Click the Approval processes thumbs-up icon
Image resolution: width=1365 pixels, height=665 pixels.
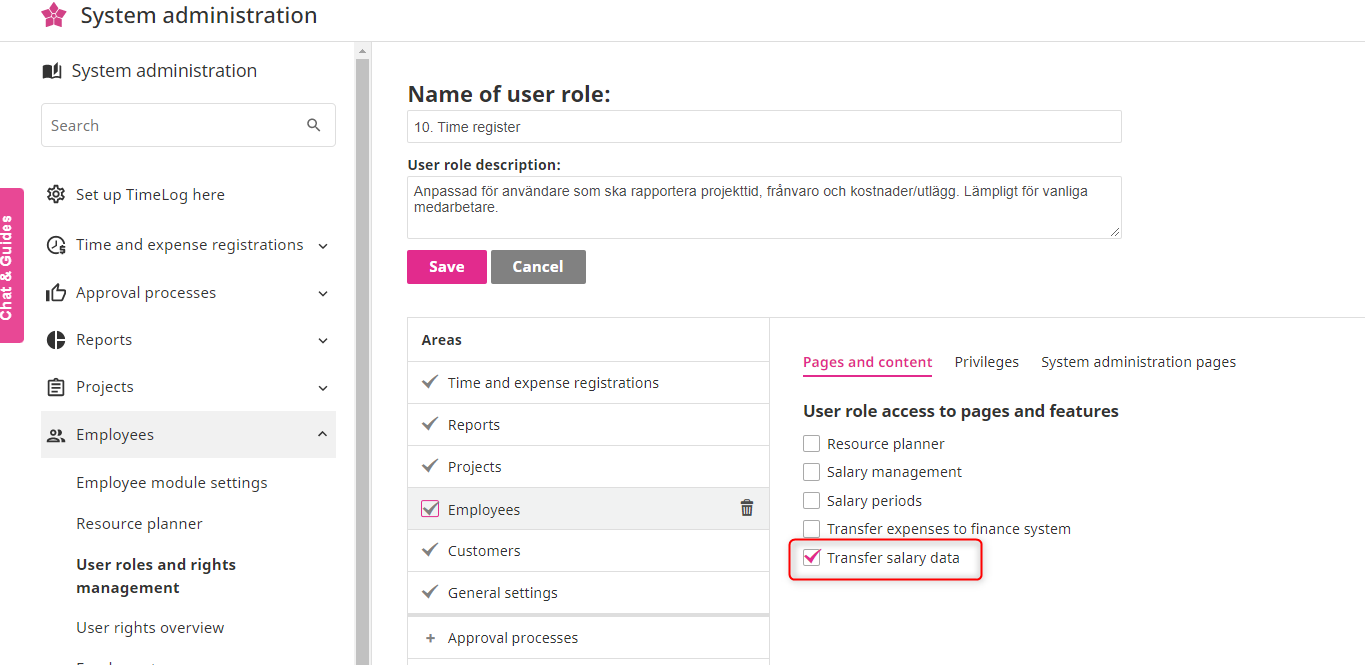[x=56, y=293]
